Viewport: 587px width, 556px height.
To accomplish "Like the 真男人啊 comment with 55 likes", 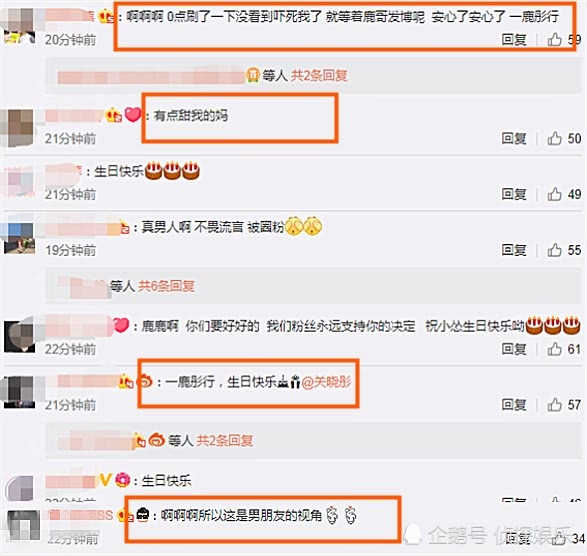I will [x=554, y=250].
